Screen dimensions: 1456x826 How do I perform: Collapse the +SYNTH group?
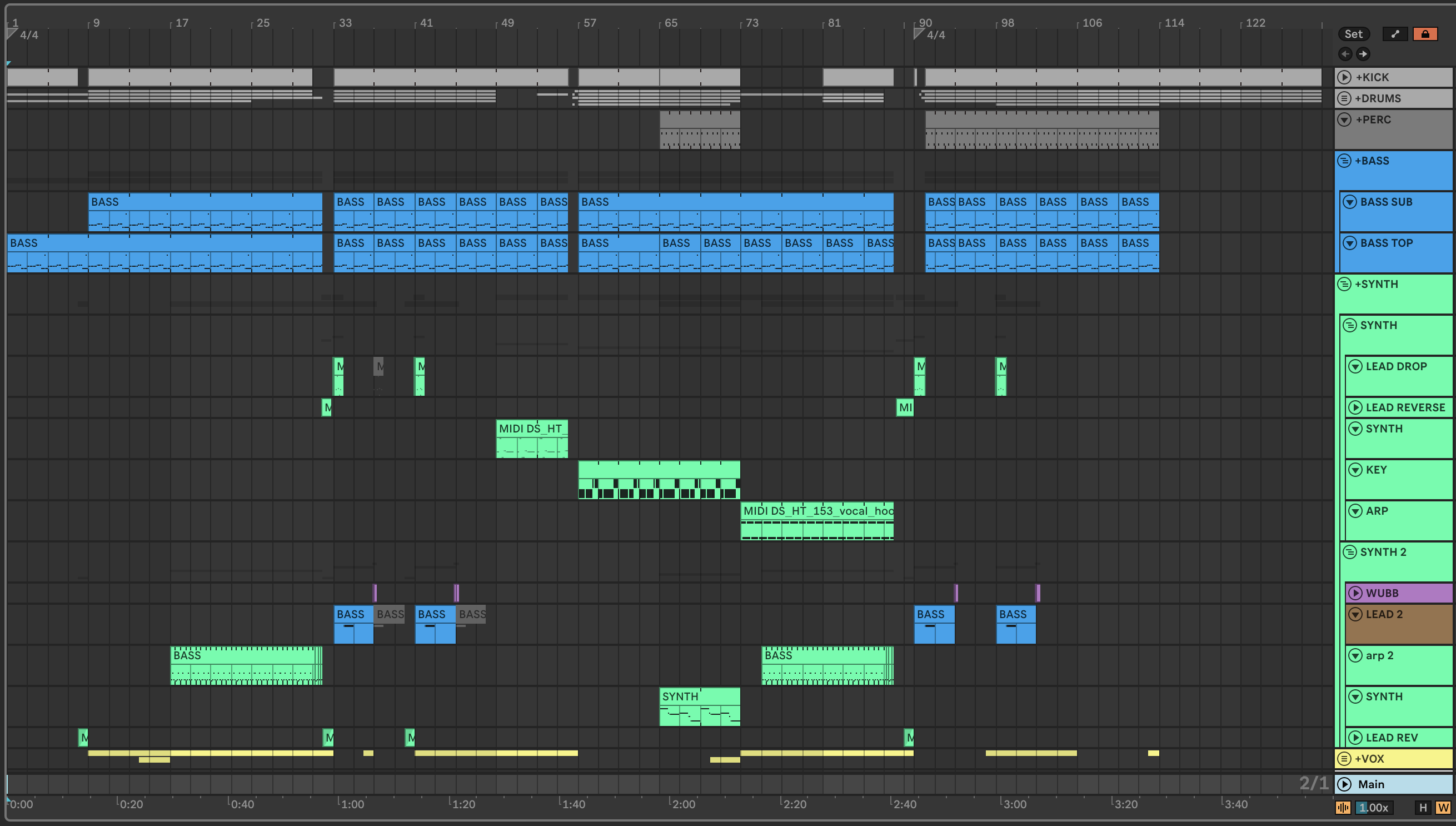click(1344, 284)
